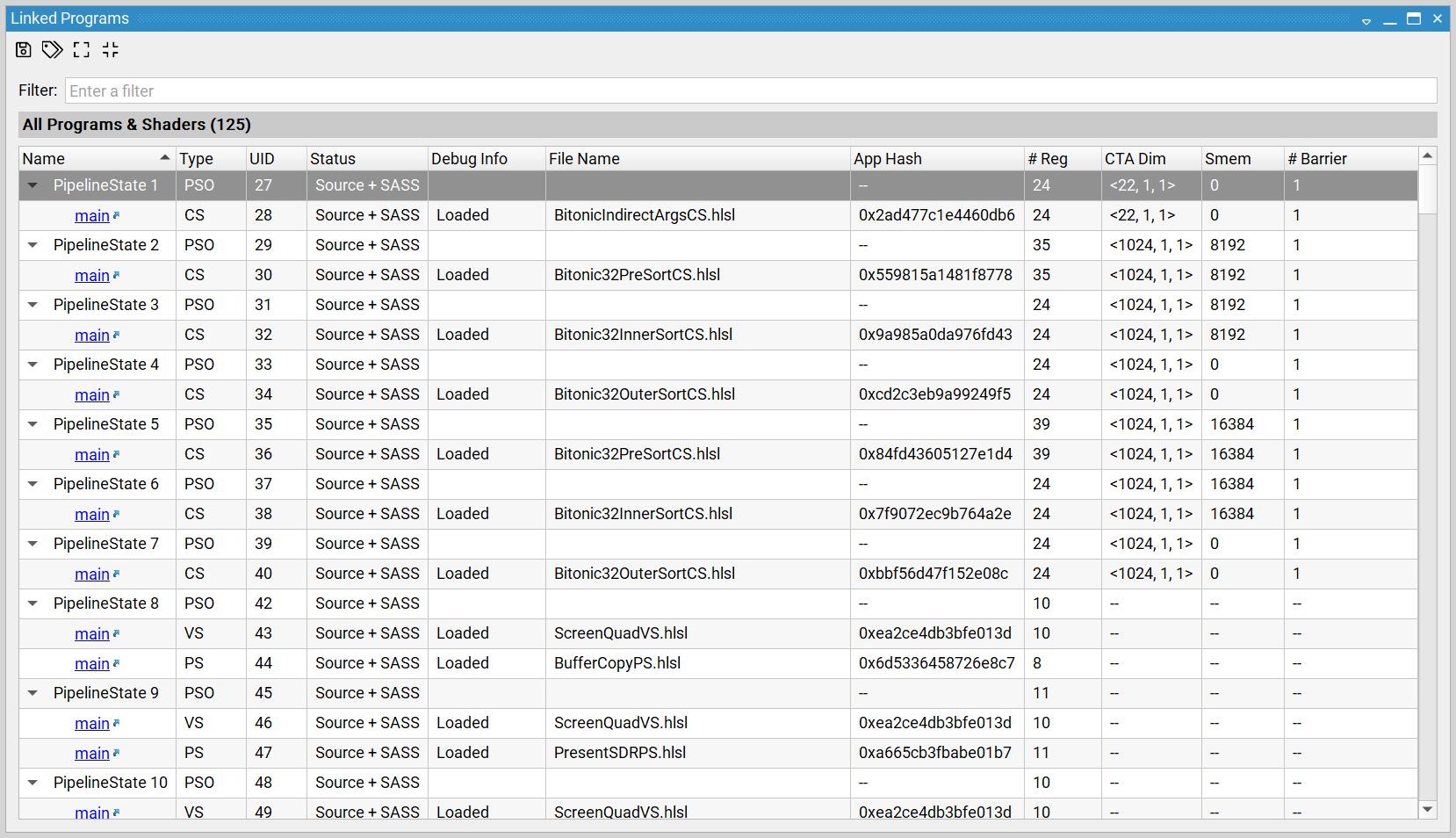Viewport: 1456px width, 838px height.
Task: Open the main link for Bitonic32PreSortCS UID 30
Action: coord(92,276)
